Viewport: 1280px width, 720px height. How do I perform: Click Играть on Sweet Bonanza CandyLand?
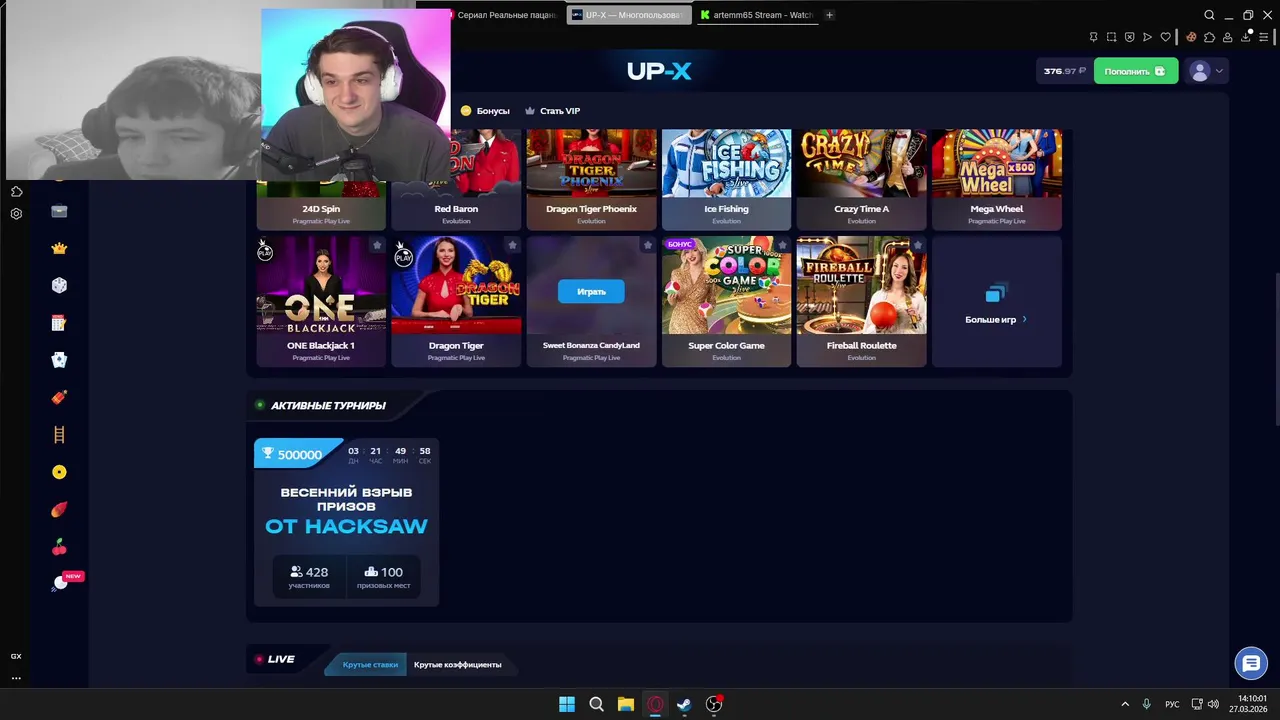coord(591,291)
